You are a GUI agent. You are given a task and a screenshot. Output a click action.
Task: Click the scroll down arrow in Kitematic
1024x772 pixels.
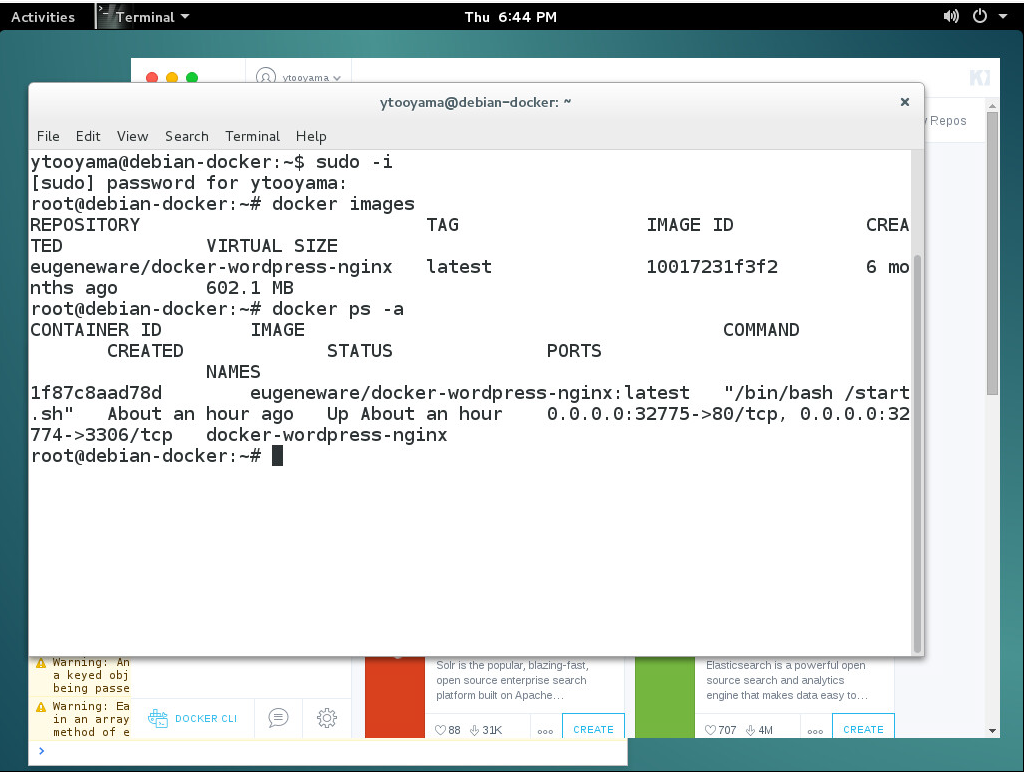coord(993,731)
